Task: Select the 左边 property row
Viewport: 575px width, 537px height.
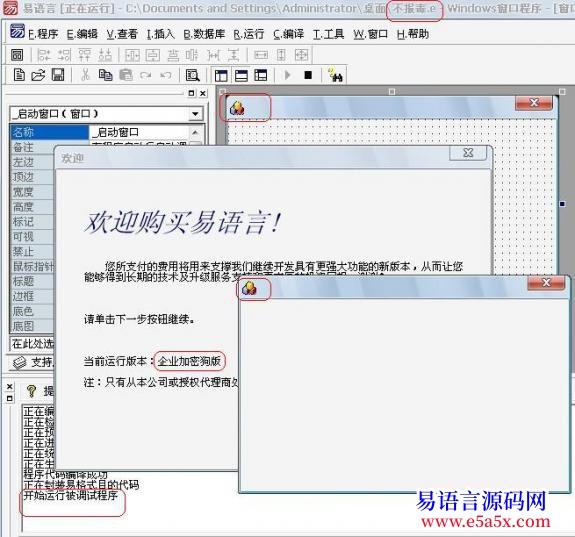Action: [33, 162]
